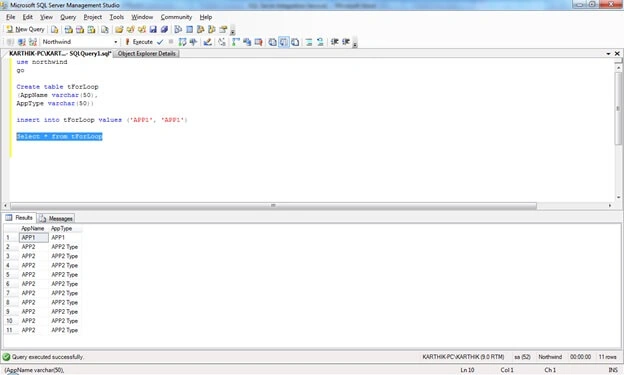Execute the selected query
Viewport: 624px width, 375px height.
(139, 42)
